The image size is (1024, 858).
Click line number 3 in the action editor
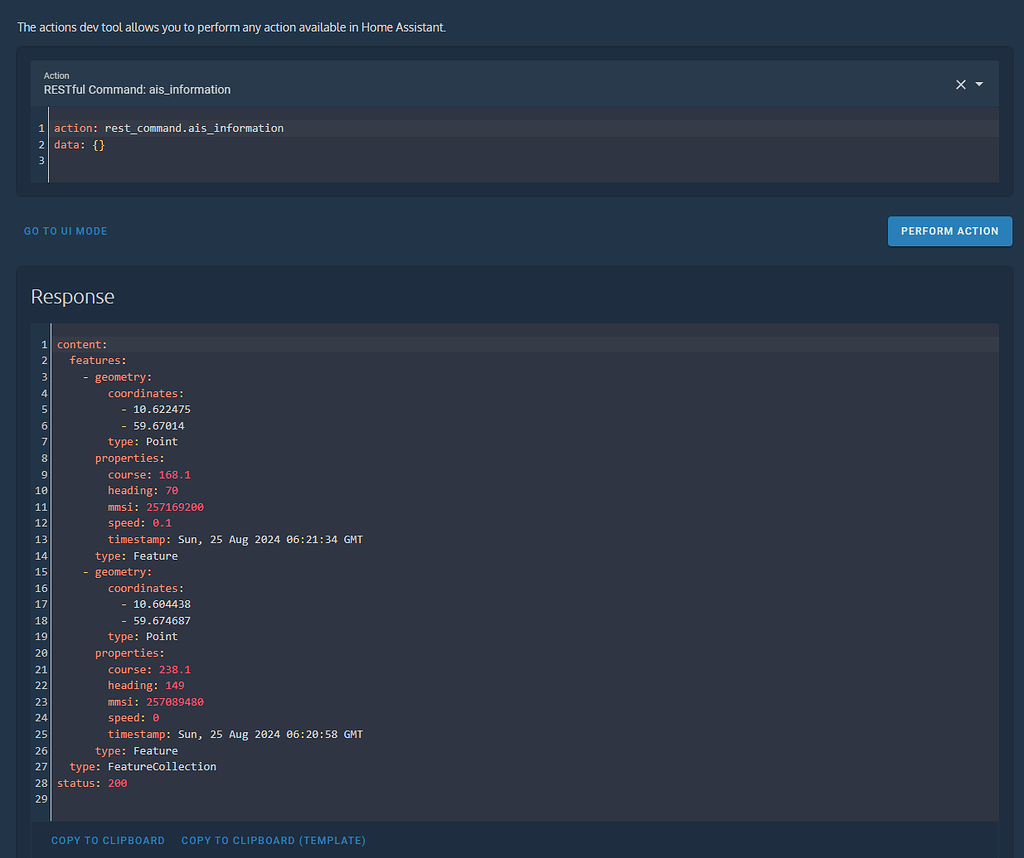41,161
